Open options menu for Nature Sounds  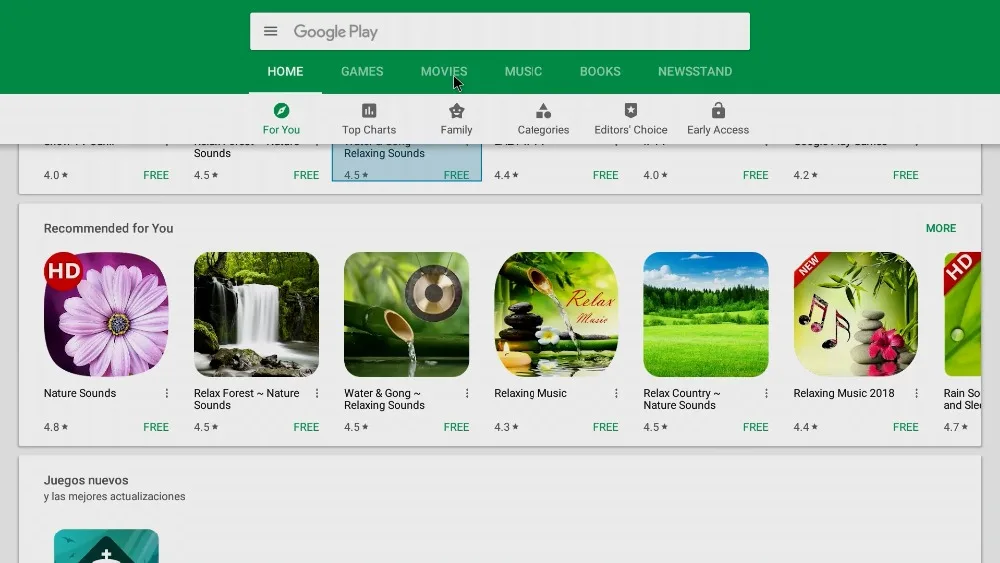click(167, 393)
